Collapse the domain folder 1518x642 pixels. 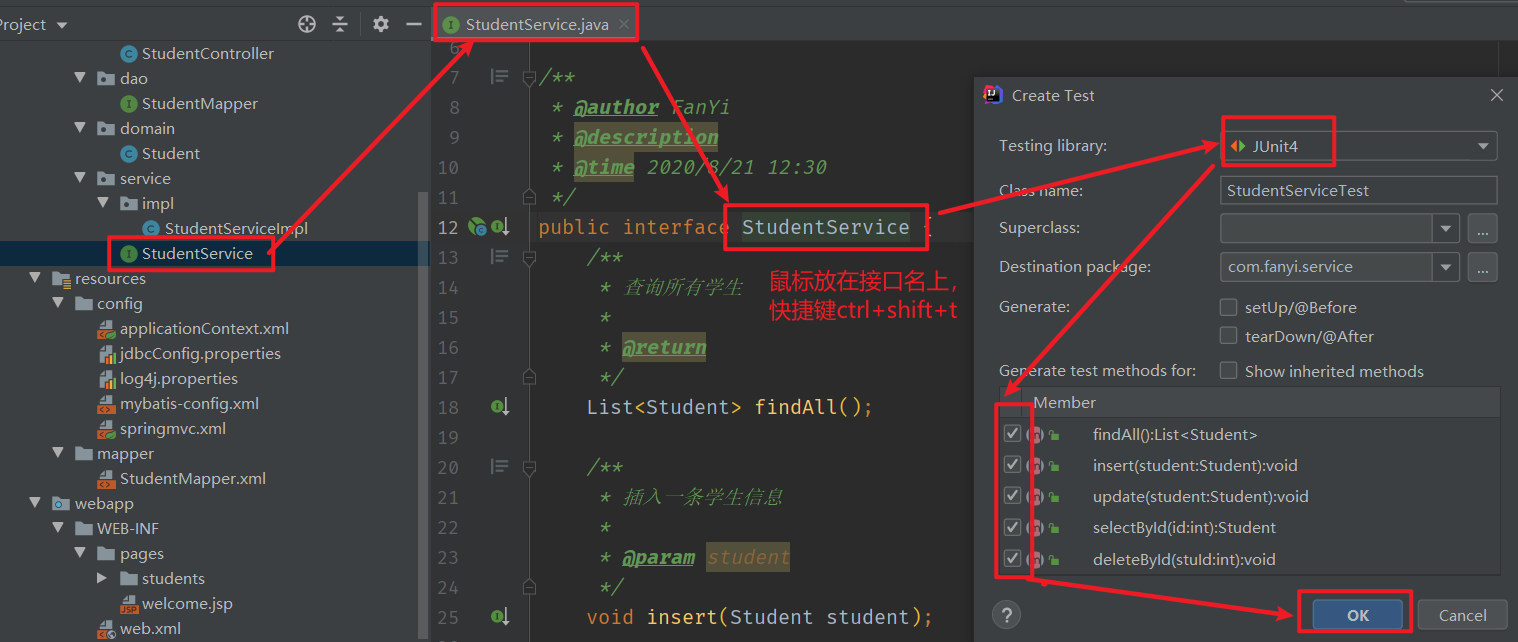click(x=81, y=128)
